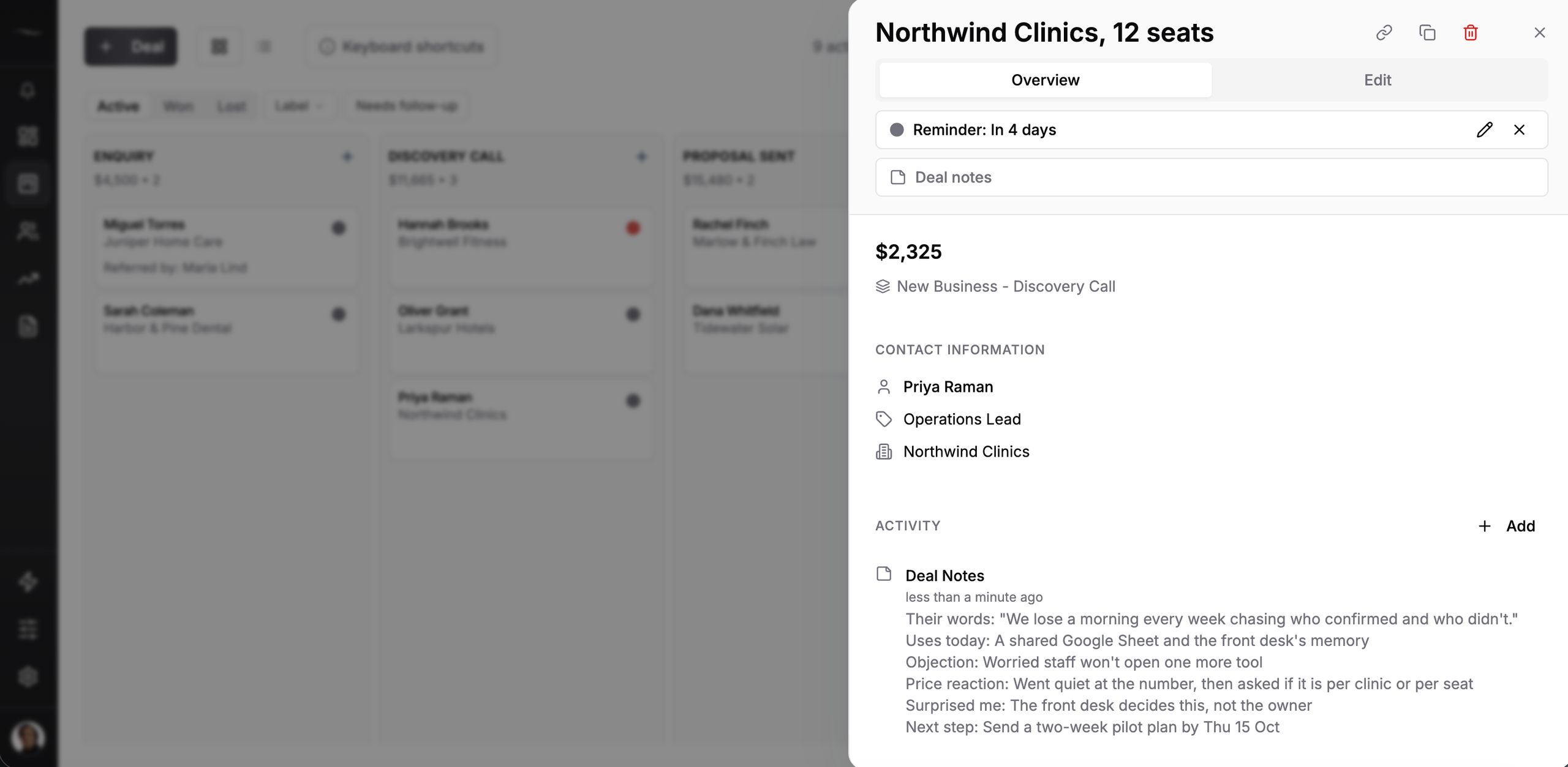
Task: Open the Oliver Grant deal card
Action: pyautogui.click(x=521, y=334)
